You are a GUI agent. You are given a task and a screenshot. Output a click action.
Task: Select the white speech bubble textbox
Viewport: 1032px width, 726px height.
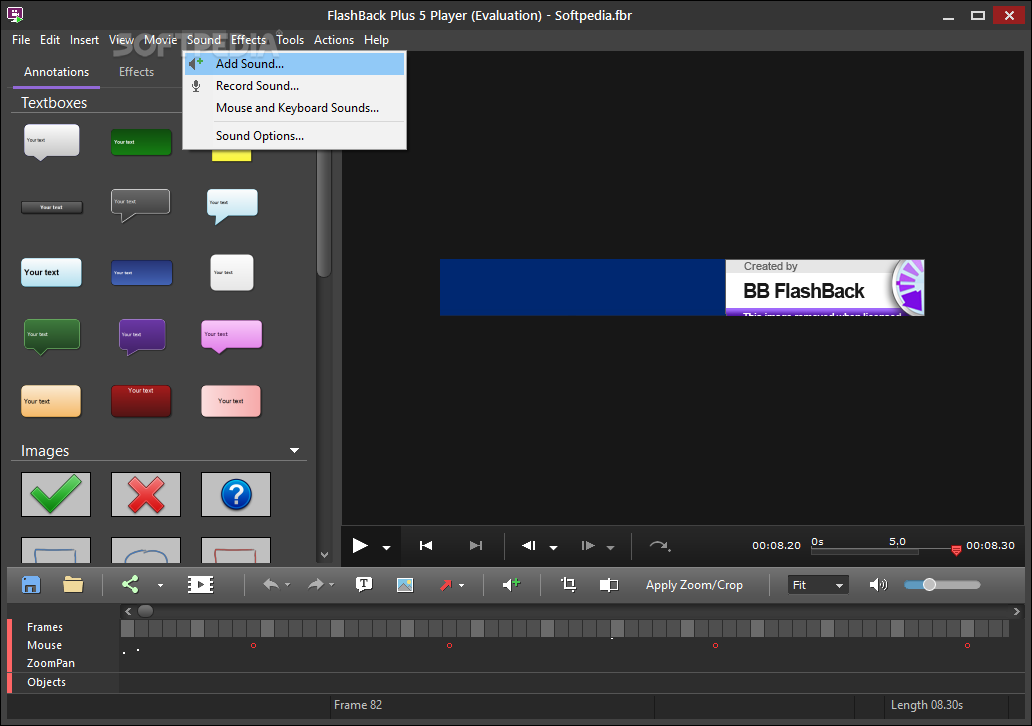51,142
